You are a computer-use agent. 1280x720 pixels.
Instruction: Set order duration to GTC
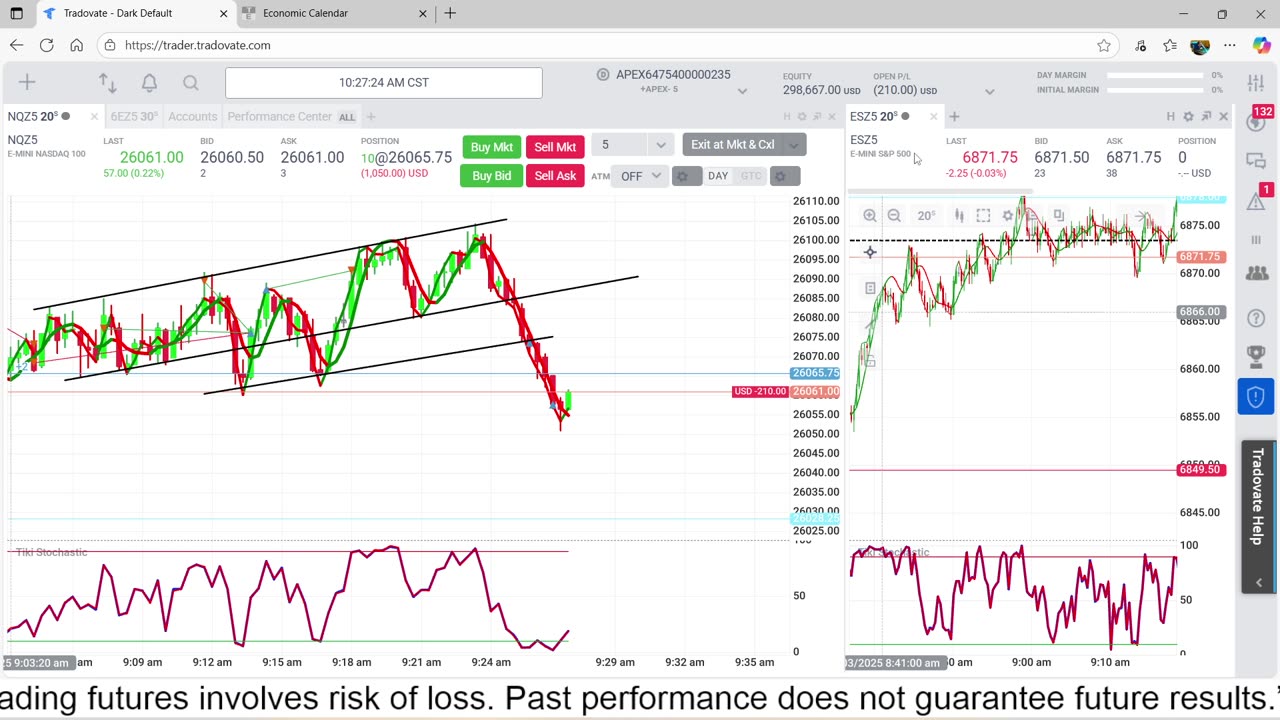[x=750, y=176]
